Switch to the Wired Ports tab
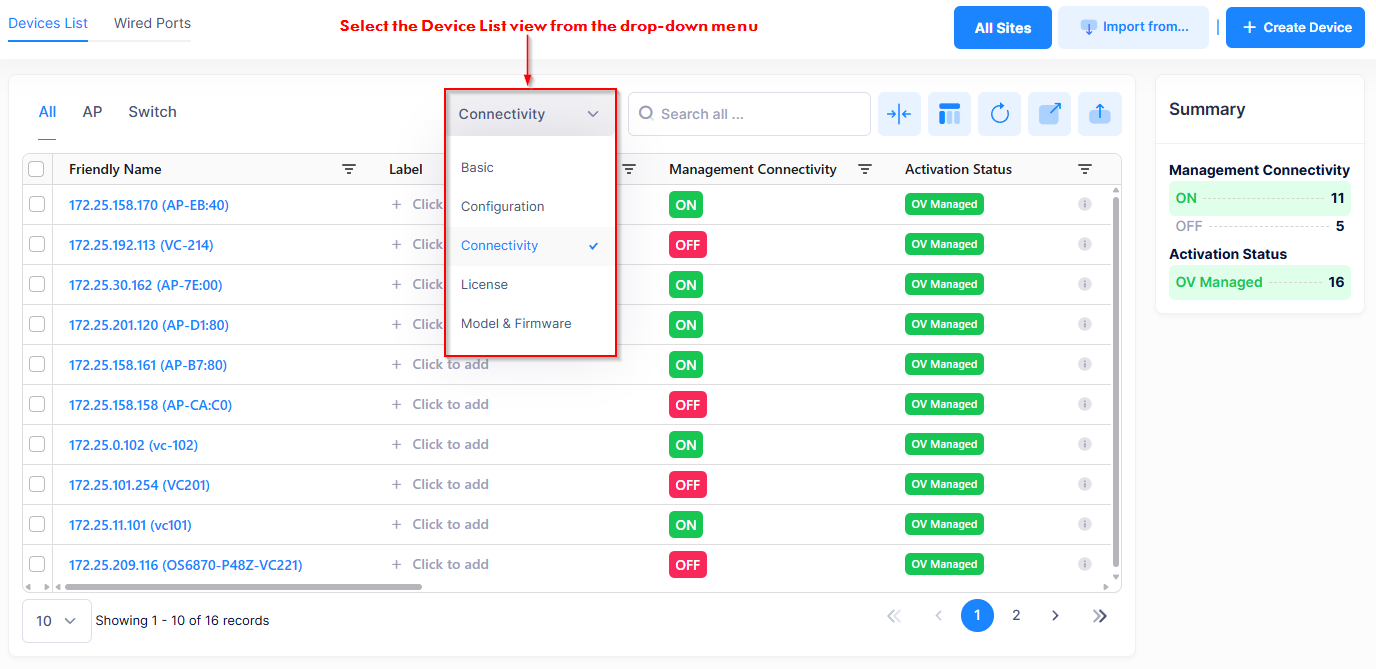Image resolution: width=1376 pixels, height=669 pixels. click(x=152, y=23)
